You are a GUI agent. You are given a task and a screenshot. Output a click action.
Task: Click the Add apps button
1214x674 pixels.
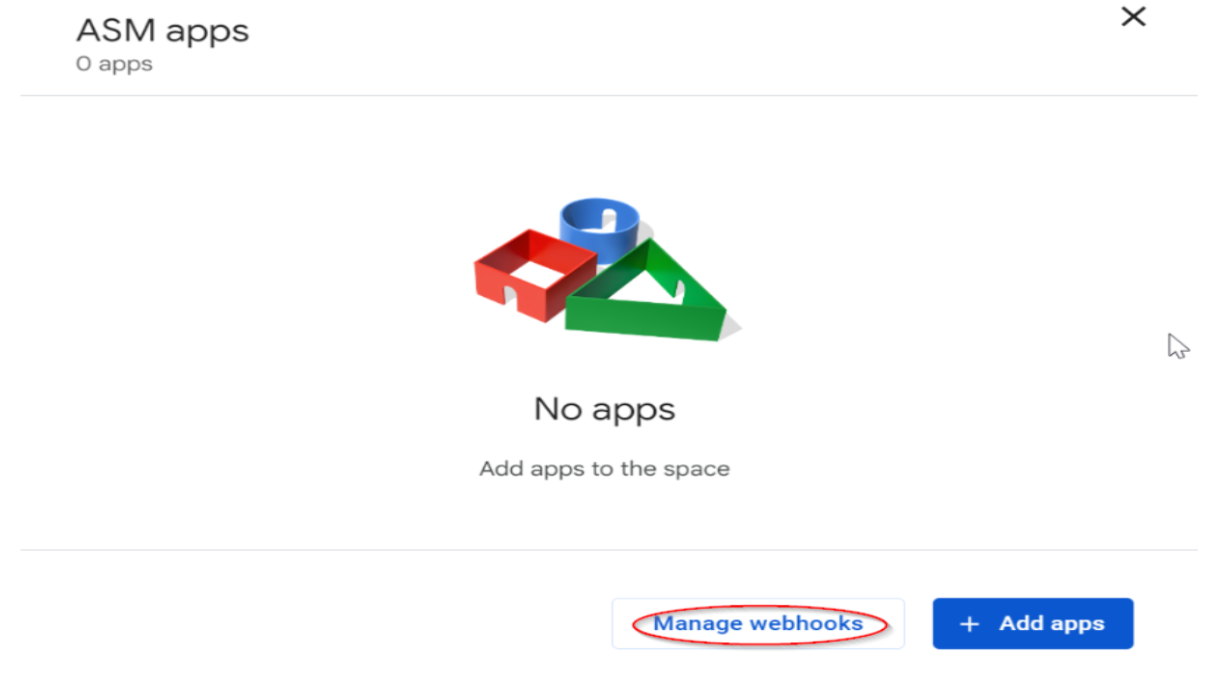1033,624
